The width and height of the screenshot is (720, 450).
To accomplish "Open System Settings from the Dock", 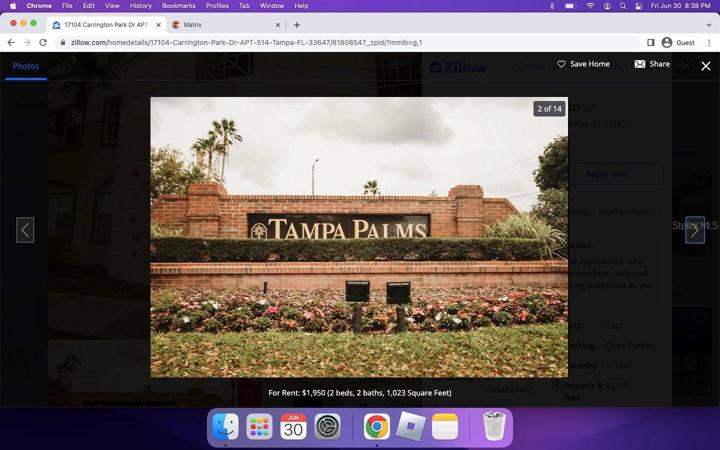I will [x=328, y=427].
